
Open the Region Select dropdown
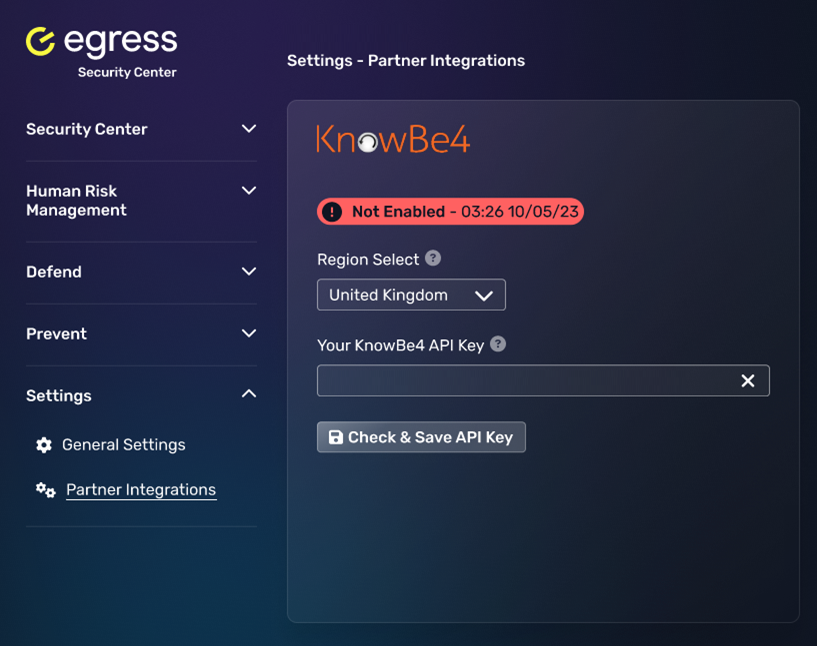pyautogui.click(x=411, y=294)
